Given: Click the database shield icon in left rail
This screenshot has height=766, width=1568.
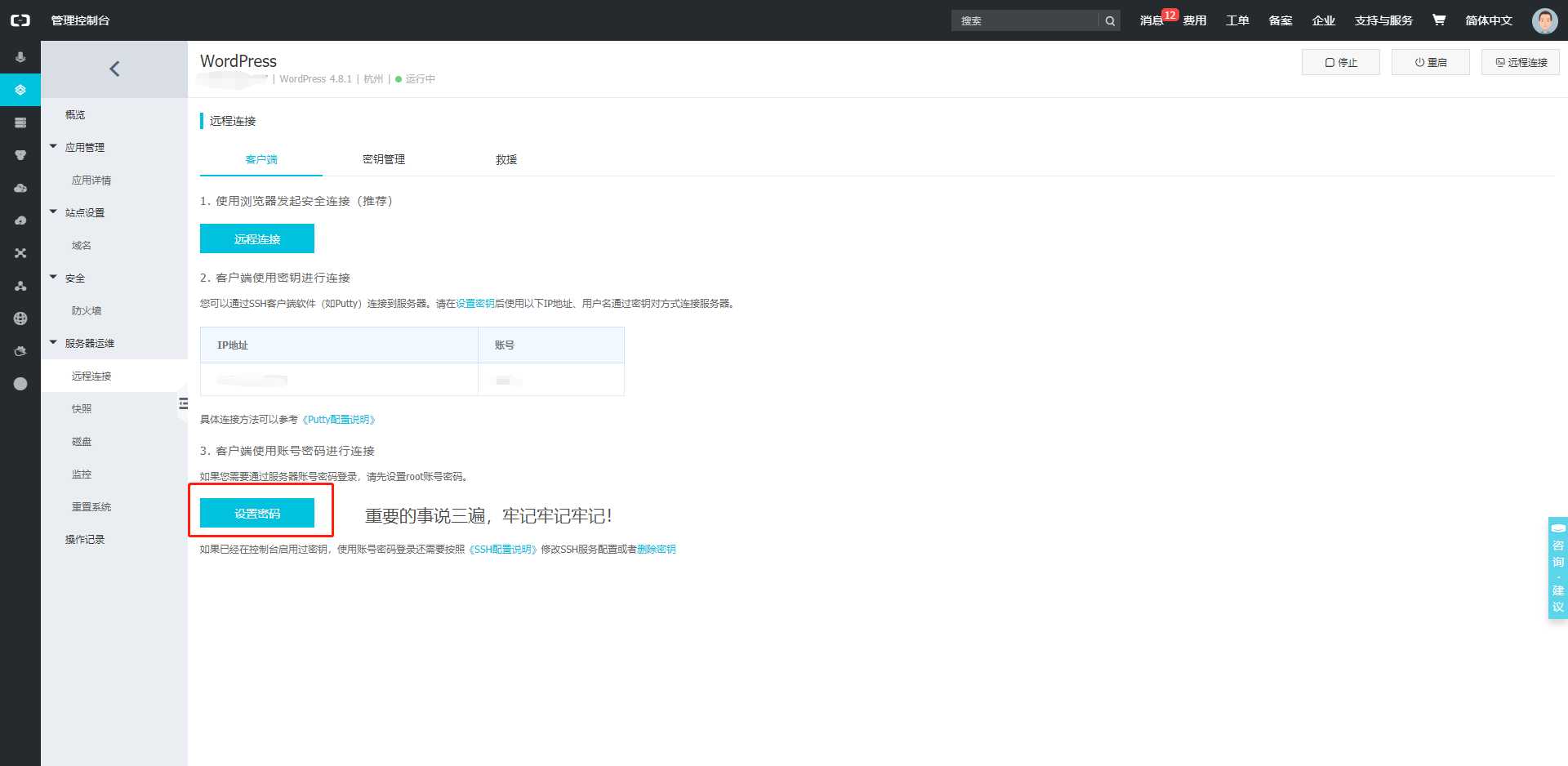Looking at the screenshot, I should click(x=20, y=155).
